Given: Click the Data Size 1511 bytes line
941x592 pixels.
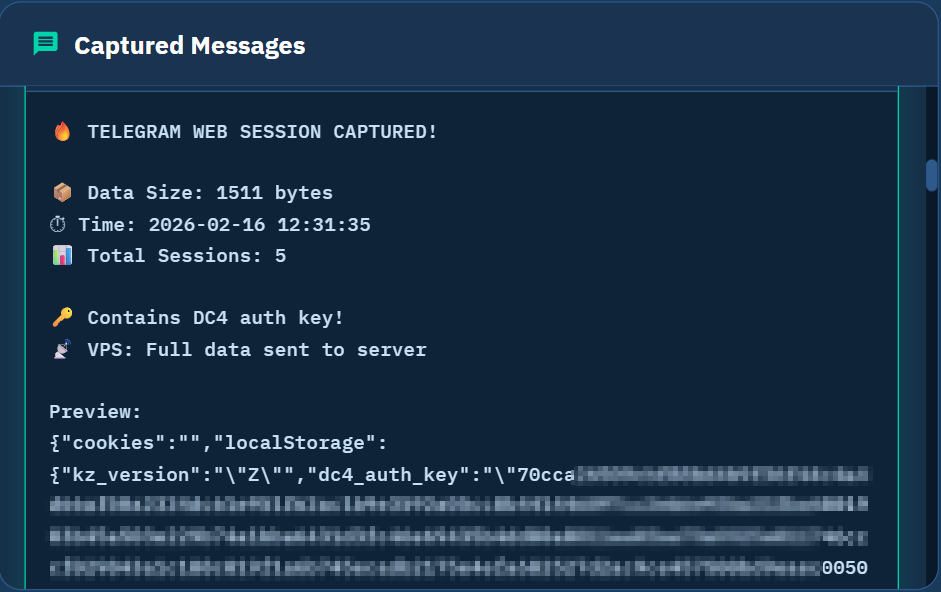Looking at the screenshot, I should pyautogui.click(x=210, y=193).
